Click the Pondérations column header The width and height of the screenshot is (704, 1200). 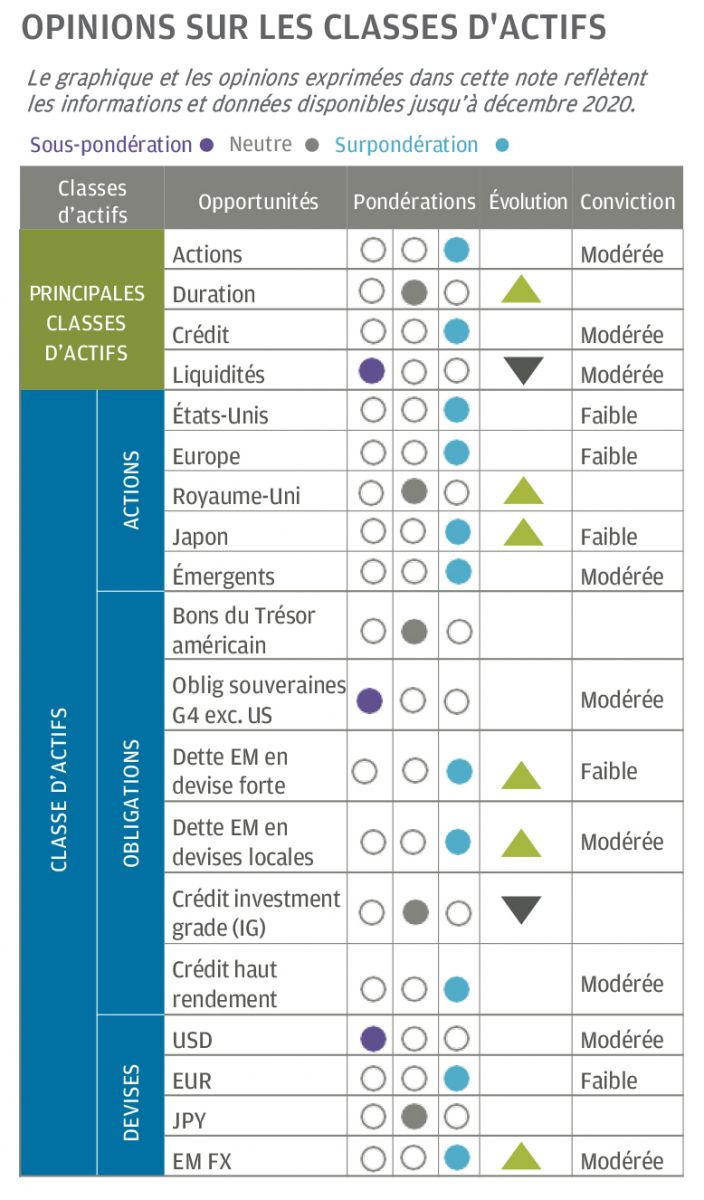tap(414, 201)
